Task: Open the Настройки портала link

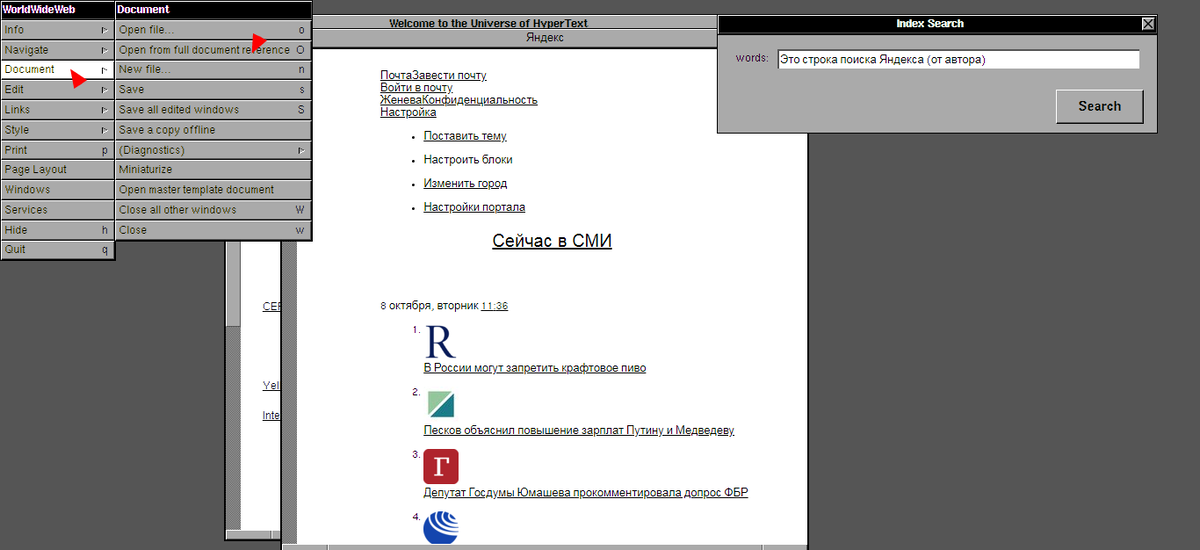Action: pos(474,208)
